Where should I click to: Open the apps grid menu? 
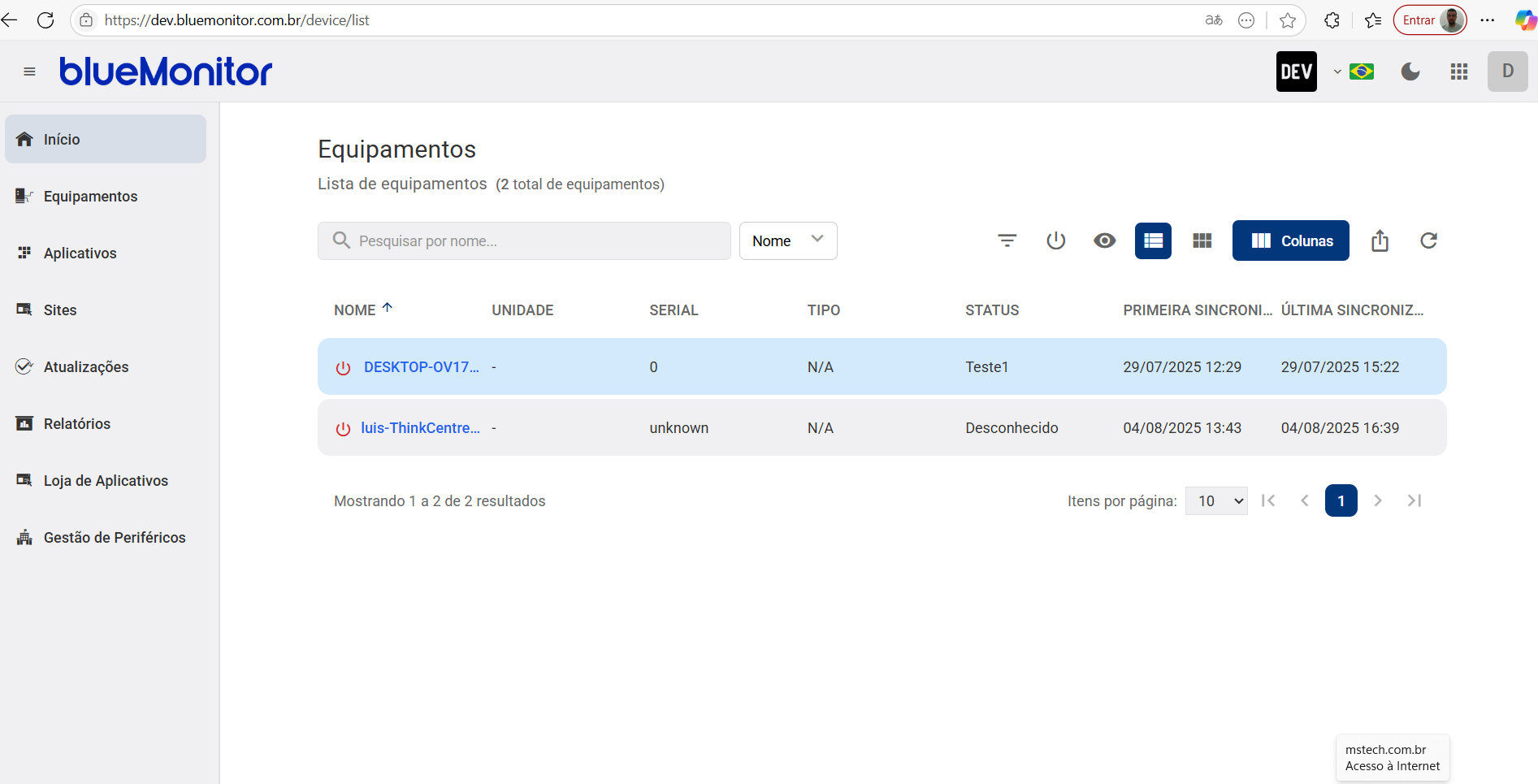click(x=1459, y=71)
